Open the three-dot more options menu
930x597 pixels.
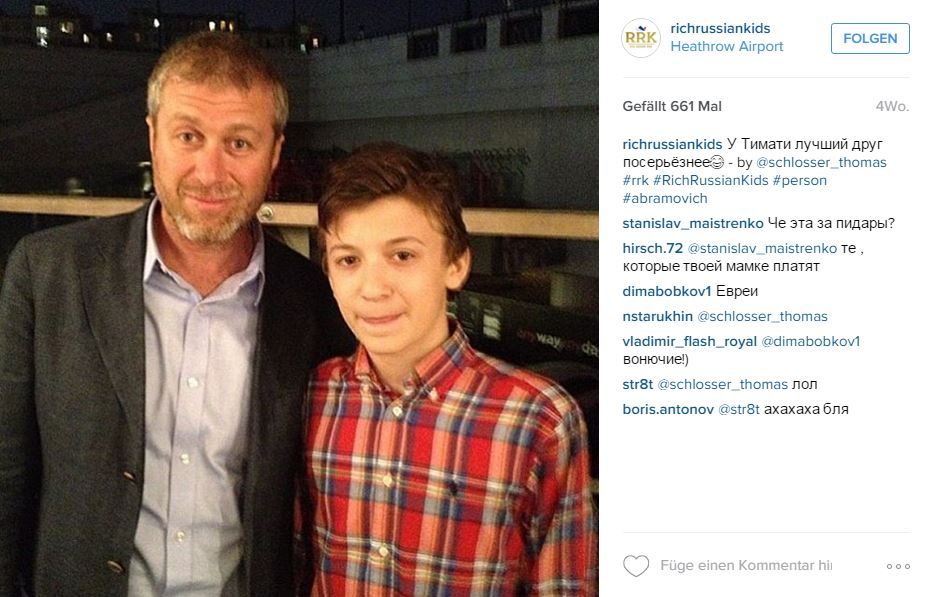coord(898,566)
